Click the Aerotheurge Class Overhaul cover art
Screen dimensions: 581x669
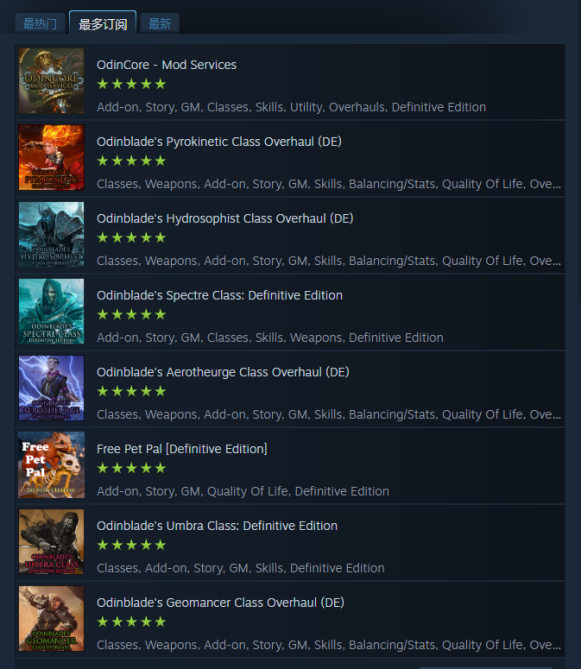coord(52,388)
